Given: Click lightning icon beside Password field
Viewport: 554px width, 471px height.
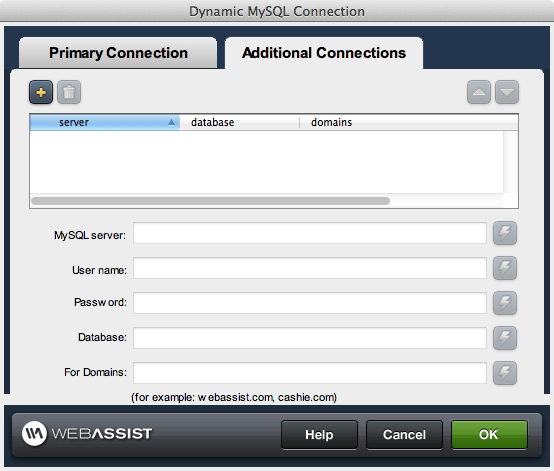Looking at the screenshot, I should [x=505, y=303].
